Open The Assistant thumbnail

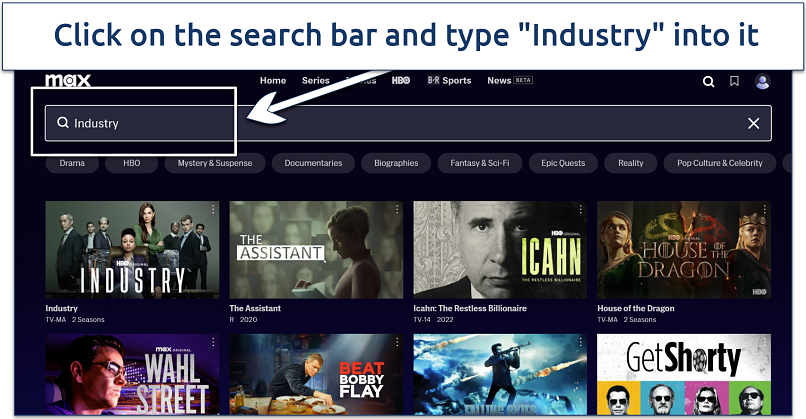[x=316, y=250]
